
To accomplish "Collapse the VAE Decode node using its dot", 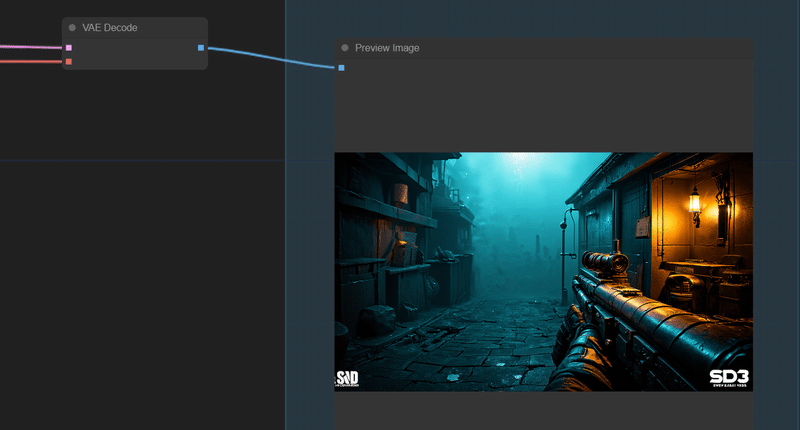I will coord(72,28).
